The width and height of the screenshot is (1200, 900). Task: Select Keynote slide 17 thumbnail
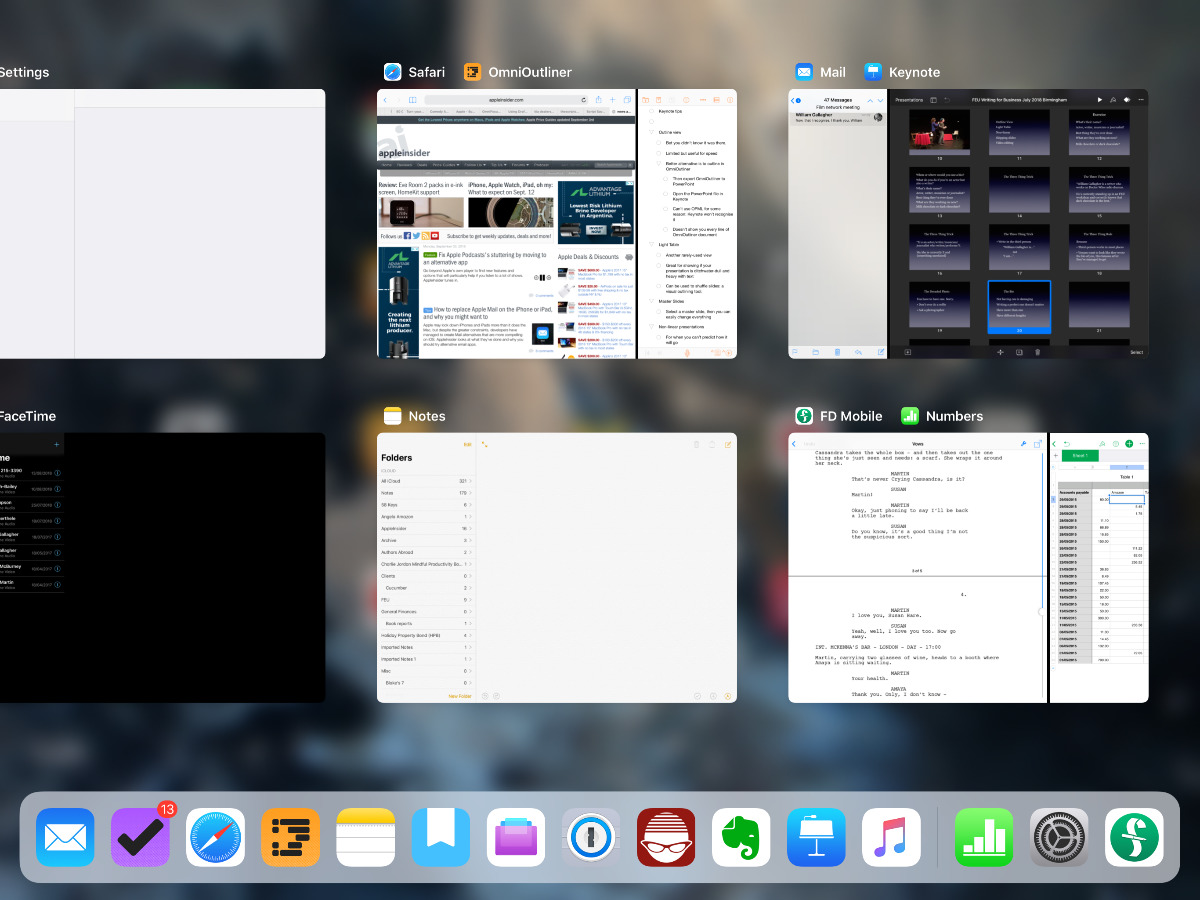pyautogui.click(x=1019, y=247)
